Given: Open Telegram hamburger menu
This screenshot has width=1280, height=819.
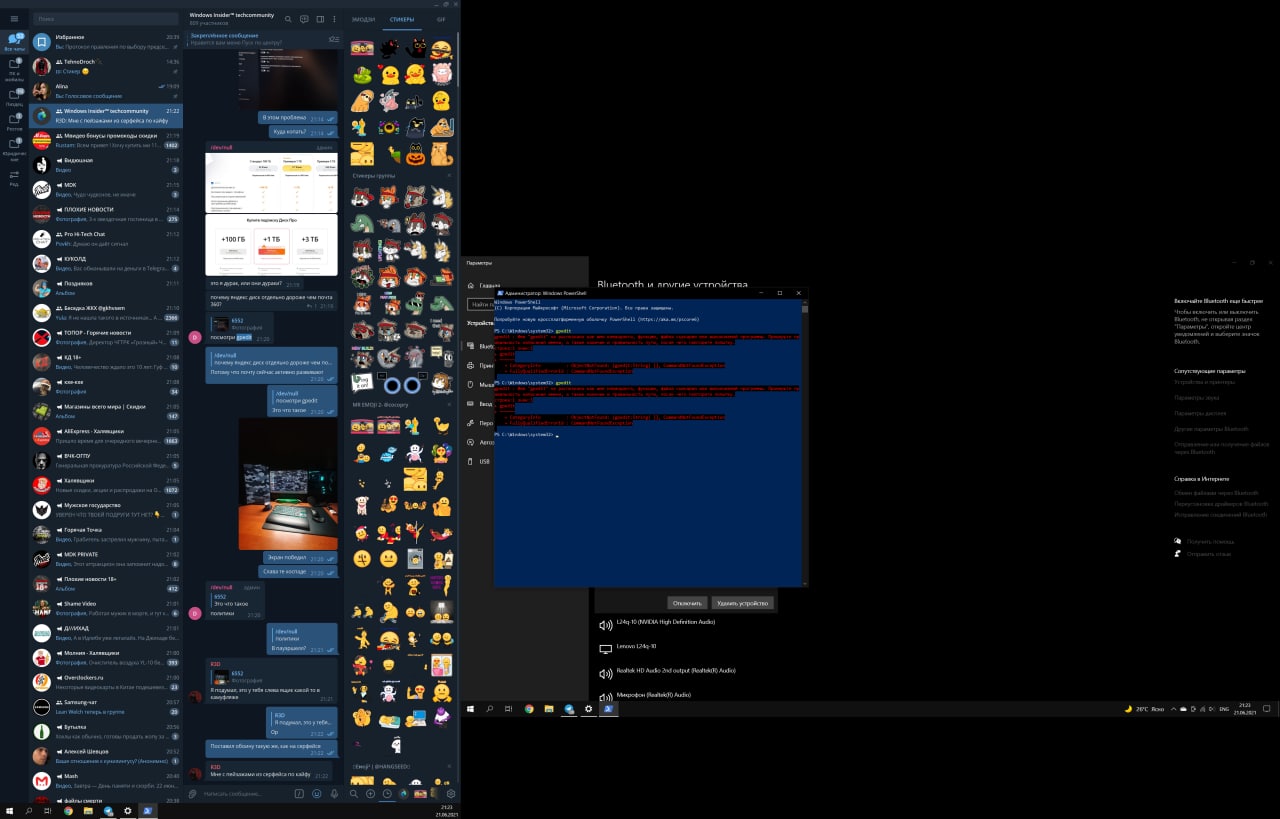Looking at the screenshot, I should tap(14, 18).
